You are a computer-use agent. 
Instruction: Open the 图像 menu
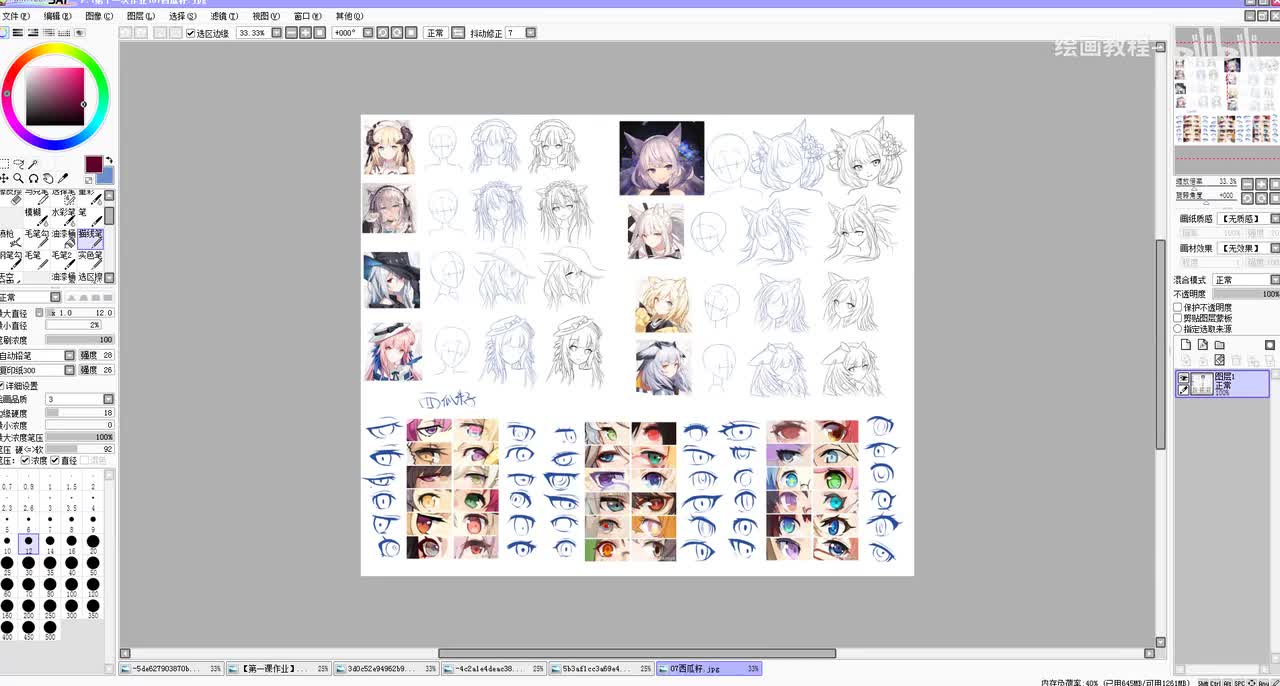tap(100, 16)
